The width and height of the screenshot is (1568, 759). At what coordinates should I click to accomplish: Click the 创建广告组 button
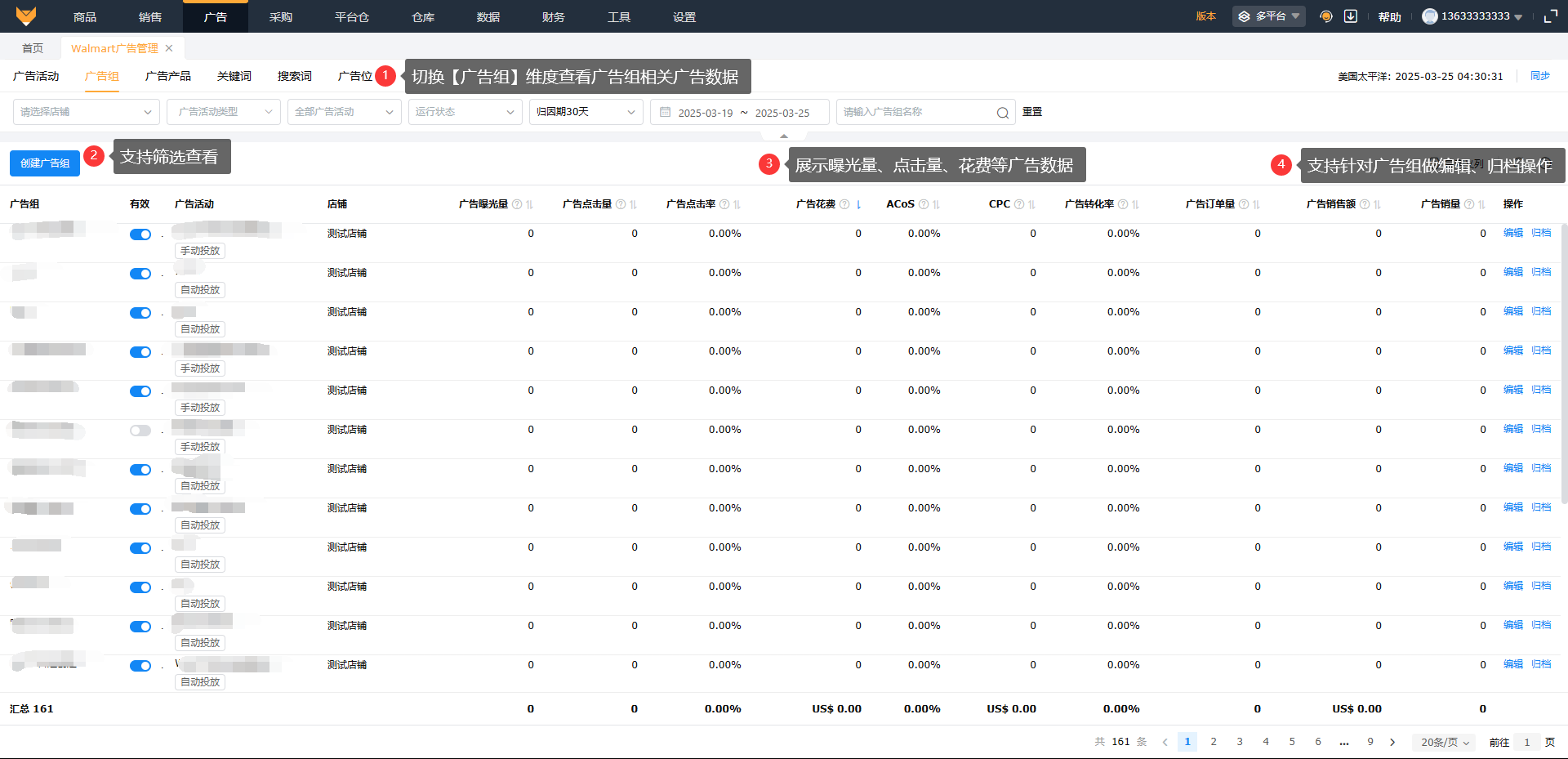(45, 163)
